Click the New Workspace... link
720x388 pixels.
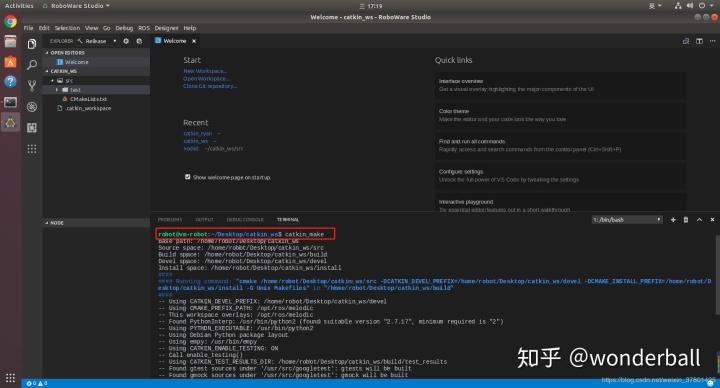205,71
